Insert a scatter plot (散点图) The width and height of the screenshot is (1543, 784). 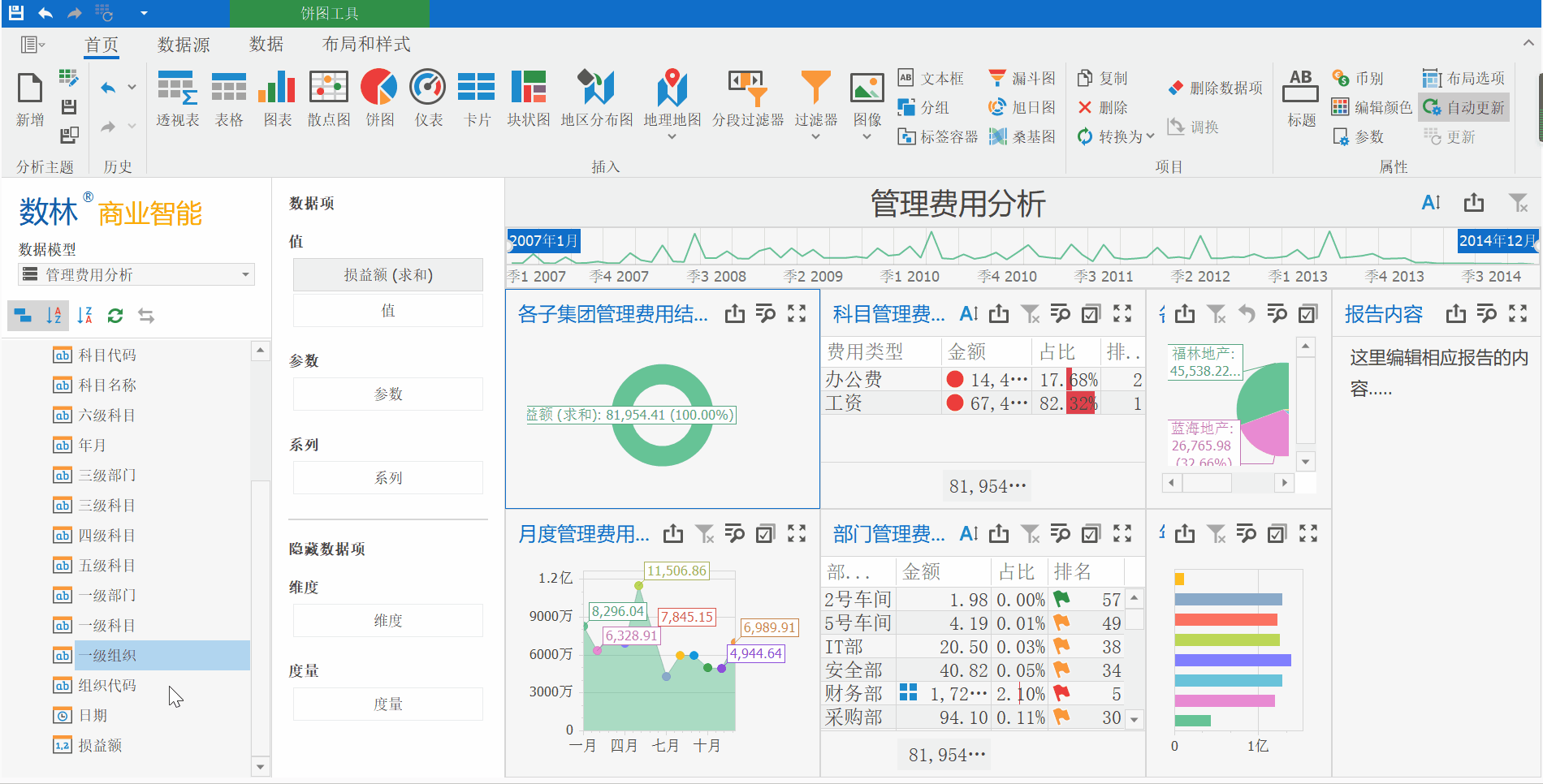(329, 99)
